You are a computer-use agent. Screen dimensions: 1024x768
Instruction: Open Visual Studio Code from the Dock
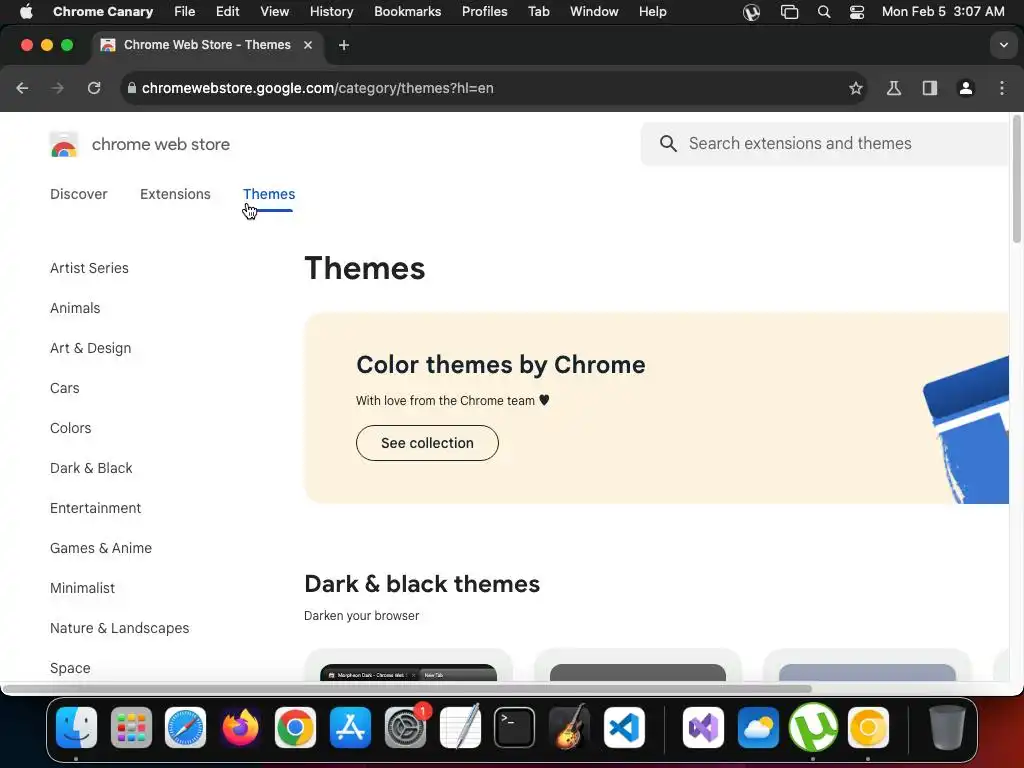[x=624, y=728]
